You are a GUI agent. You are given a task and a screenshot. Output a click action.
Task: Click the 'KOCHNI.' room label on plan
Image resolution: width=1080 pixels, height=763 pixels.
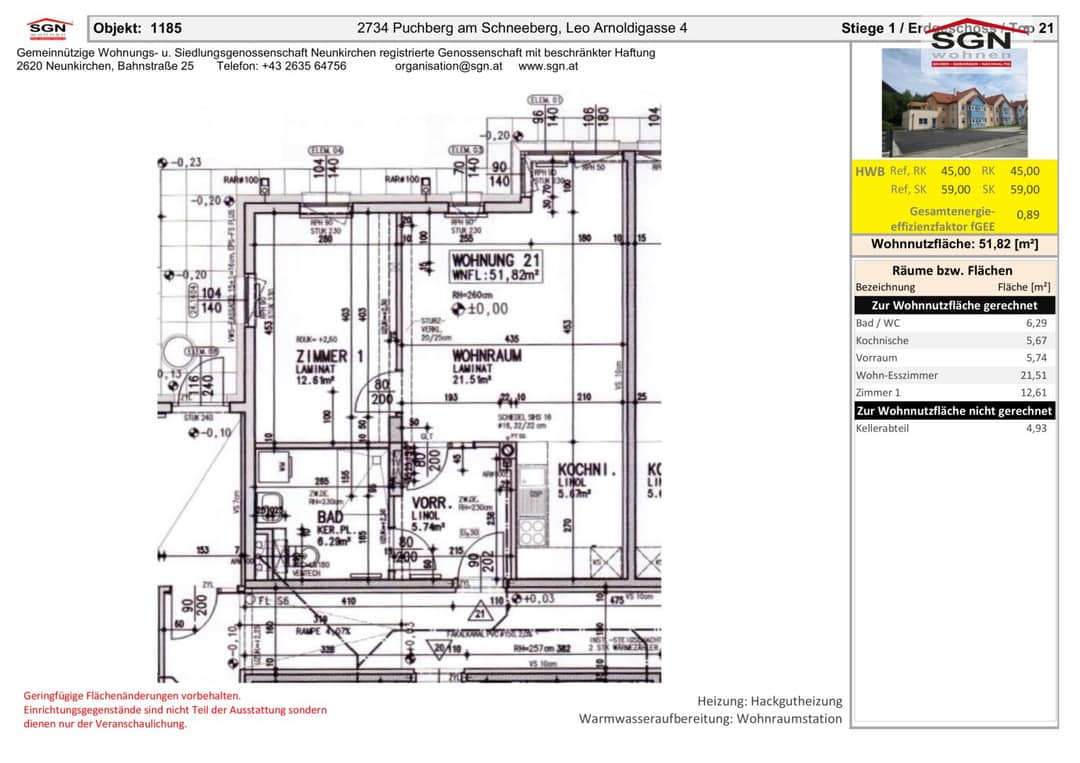585,470
